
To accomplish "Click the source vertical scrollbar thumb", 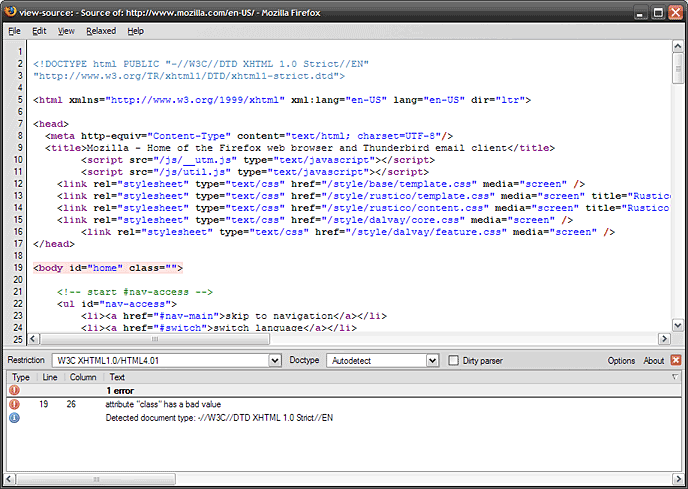I will point(677,68).
